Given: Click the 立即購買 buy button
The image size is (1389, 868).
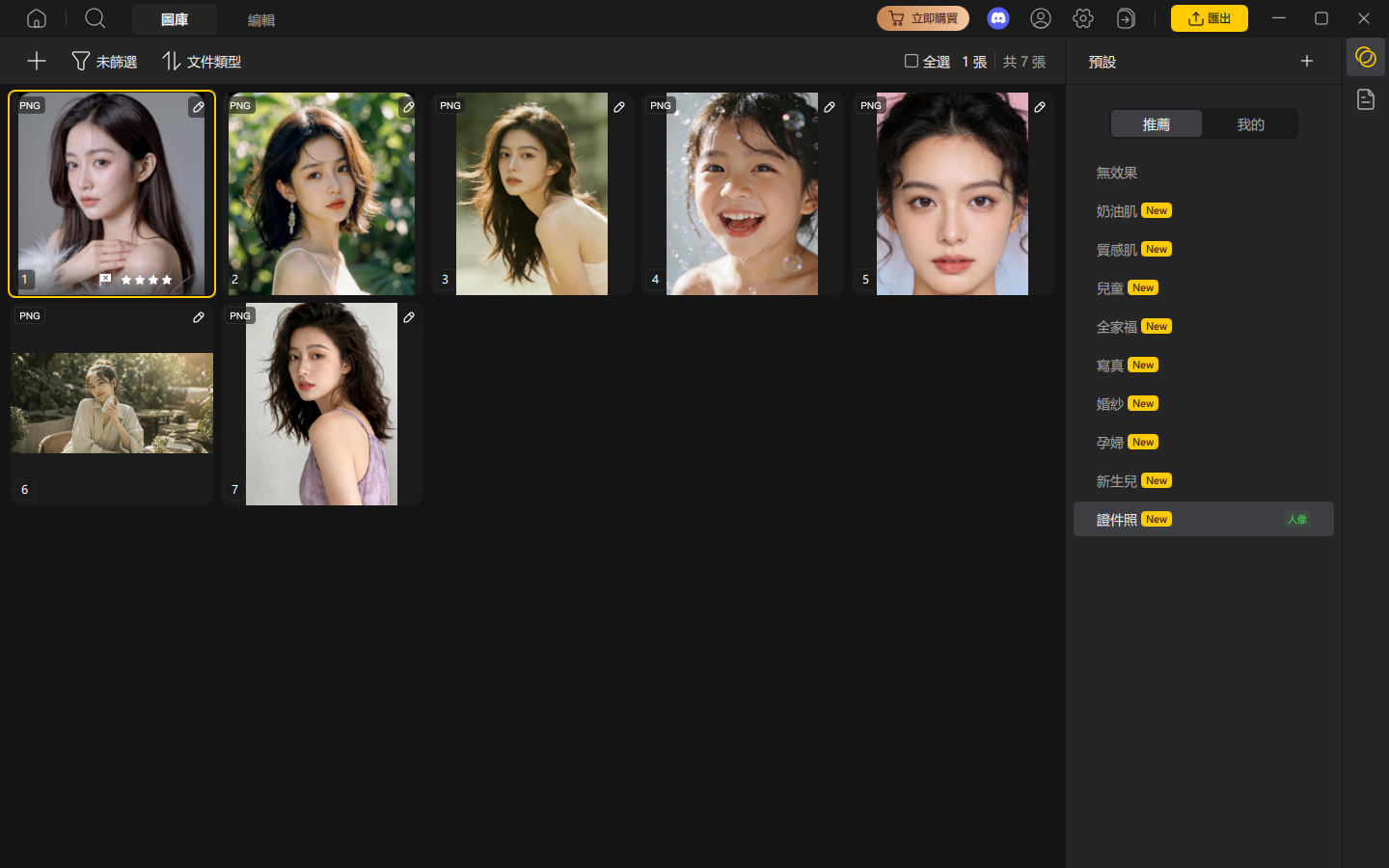Looking at the screenshot, I should click(x=923, y=18).
